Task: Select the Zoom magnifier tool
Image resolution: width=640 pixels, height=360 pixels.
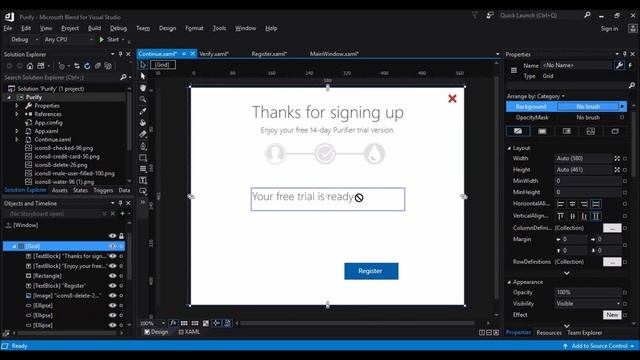Action: point(143,99)
